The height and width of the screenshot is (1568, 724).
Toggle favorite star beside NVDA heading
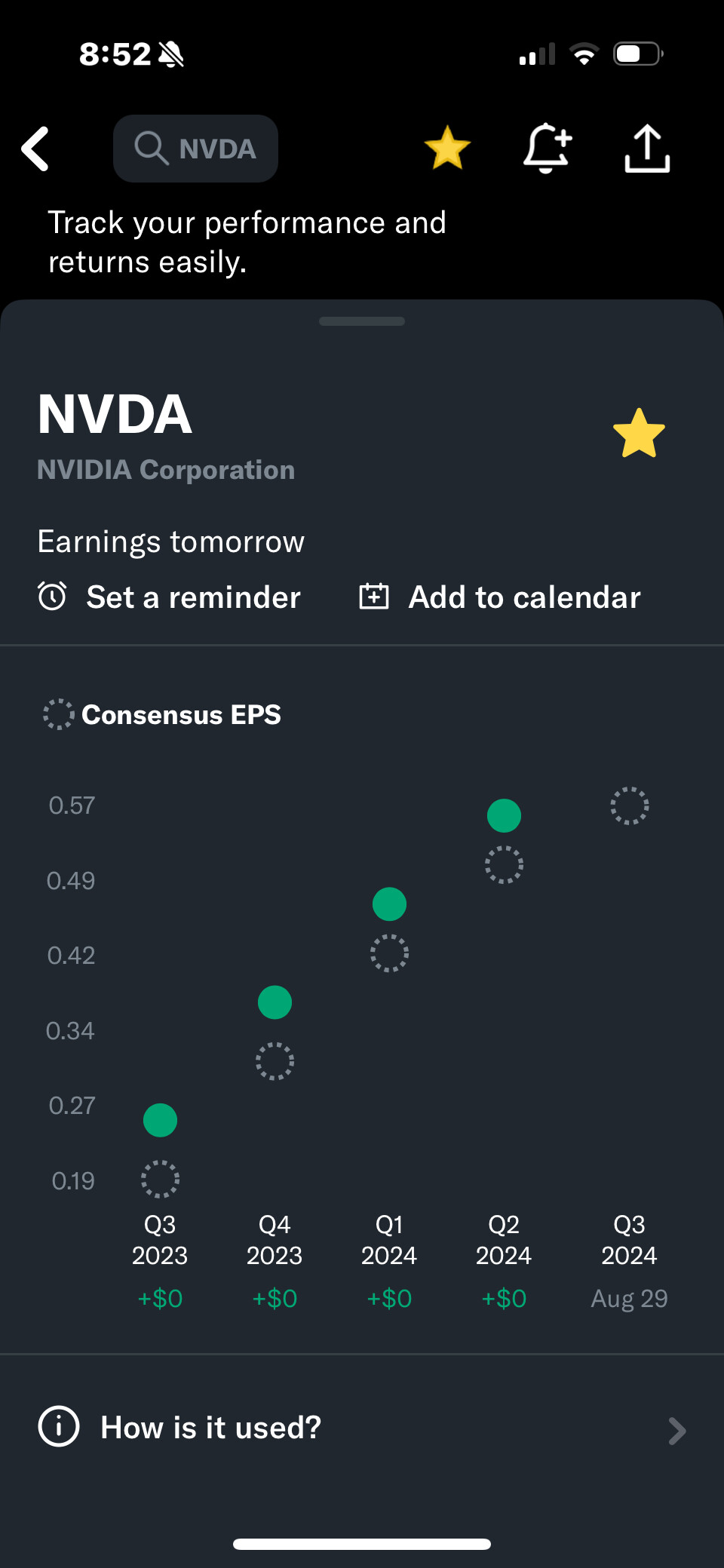coord(639,434)
